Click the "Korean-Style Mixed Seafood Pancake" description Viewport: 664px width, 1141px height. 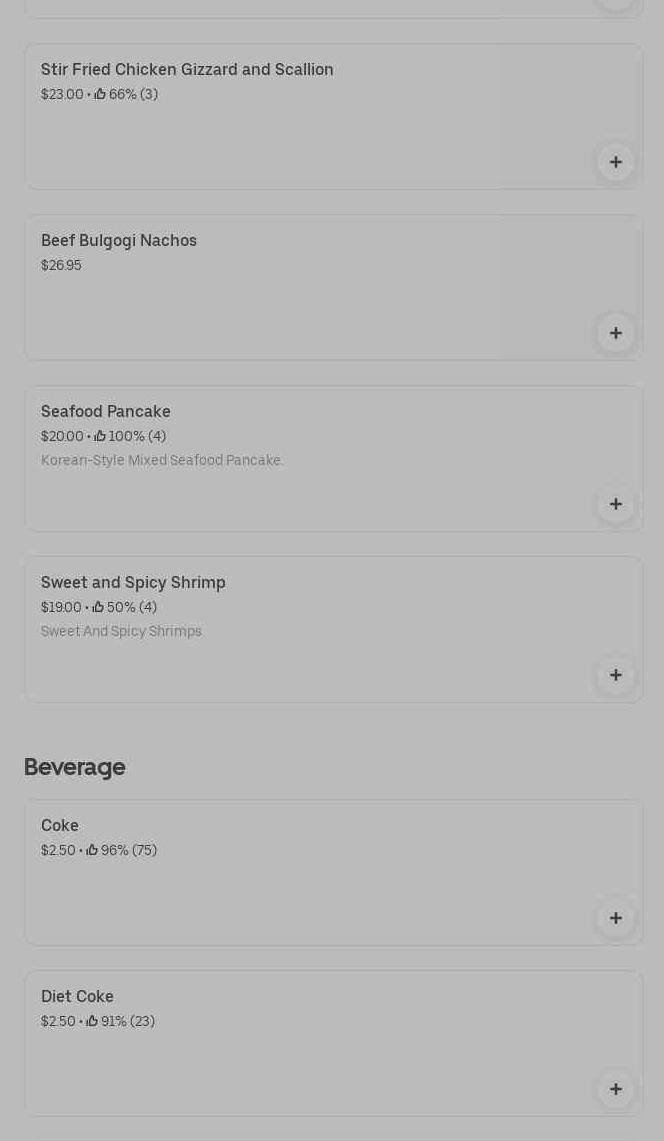pyautogui.click(x=162, y=460)
